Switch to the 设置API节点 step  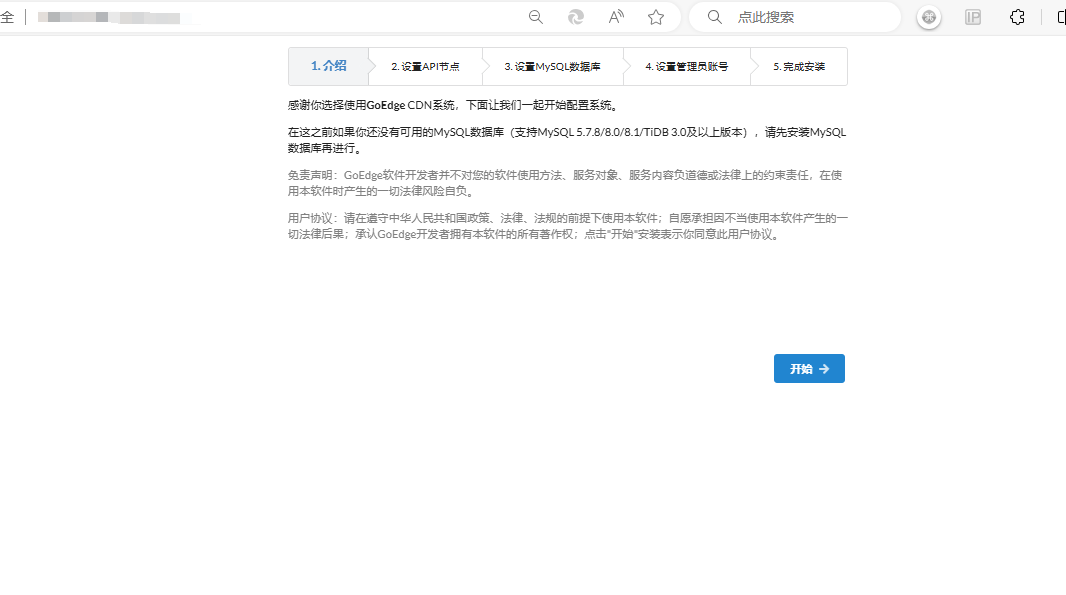[x=425, y=66]
